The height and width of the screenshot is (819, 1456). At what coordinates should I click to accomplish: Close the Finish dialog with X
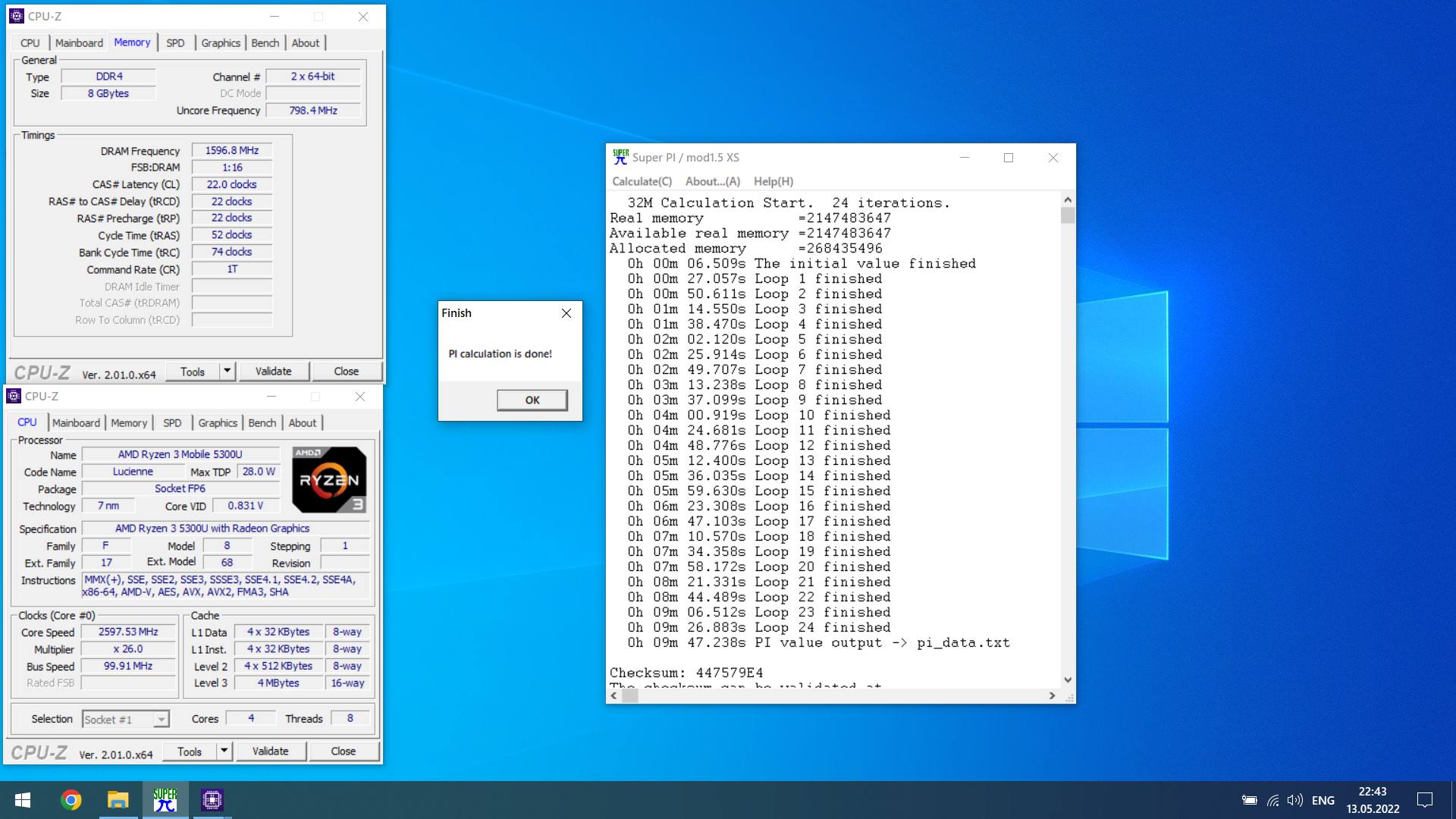pyautogui.click(x=566, y=313)
